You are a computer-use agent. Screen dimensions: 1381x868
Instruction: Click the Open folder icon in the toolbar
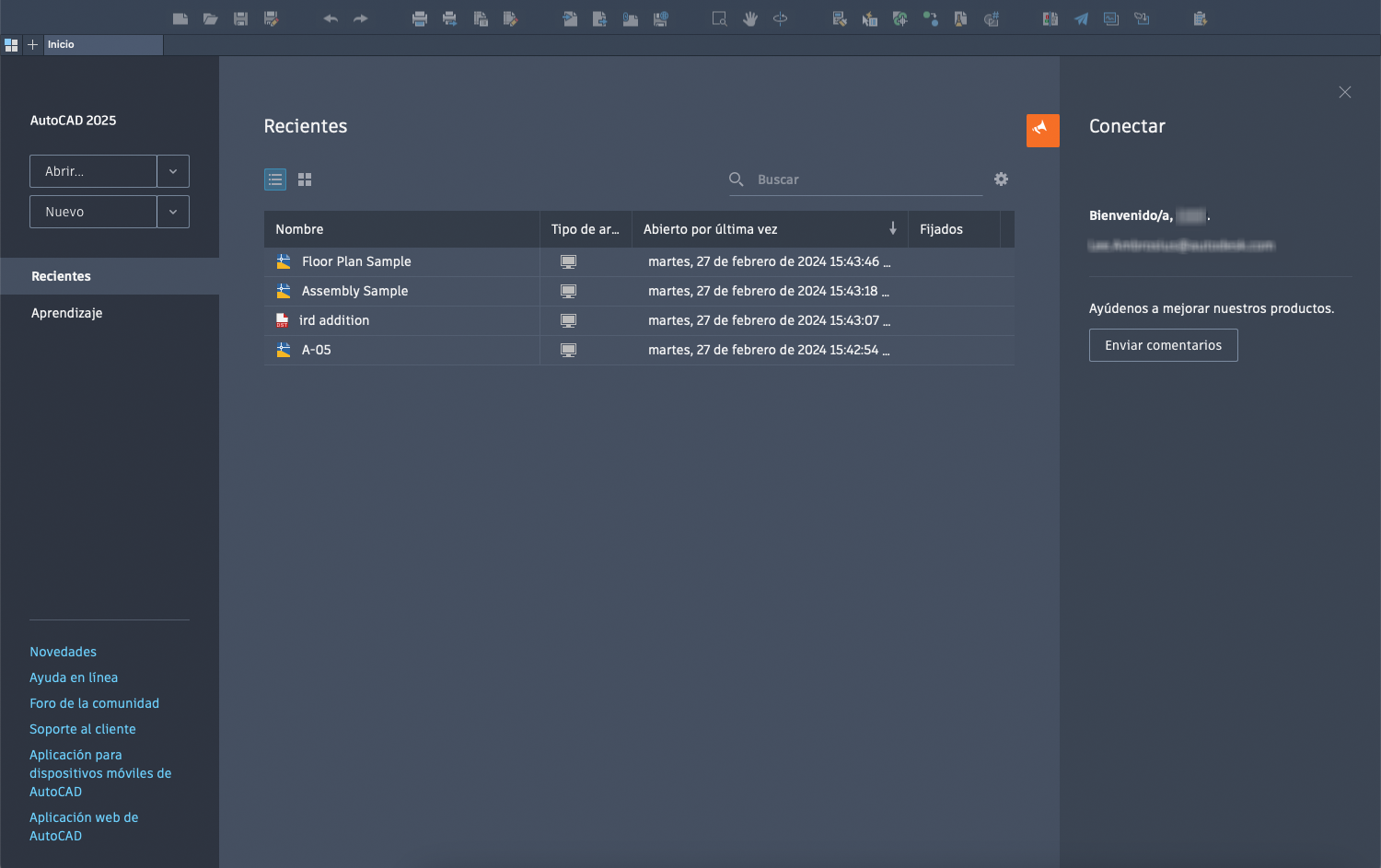pos(211,18)
